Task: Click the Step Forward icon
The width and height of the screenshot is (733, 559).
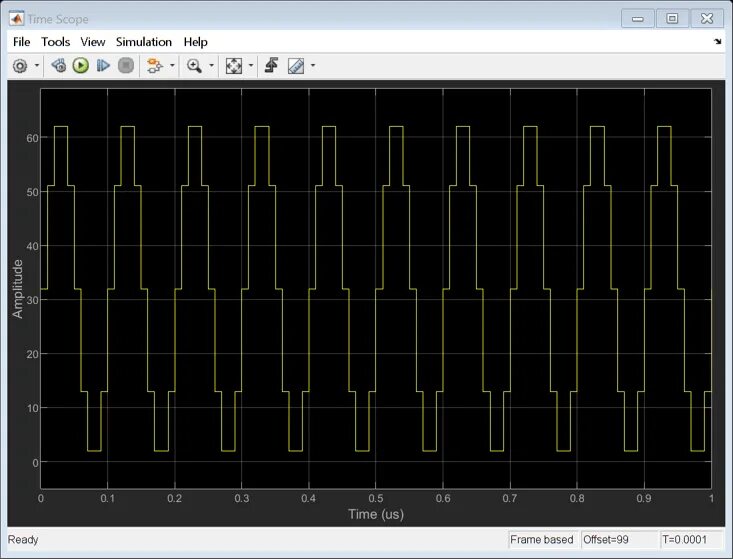Action: click(x=103, y=65)
